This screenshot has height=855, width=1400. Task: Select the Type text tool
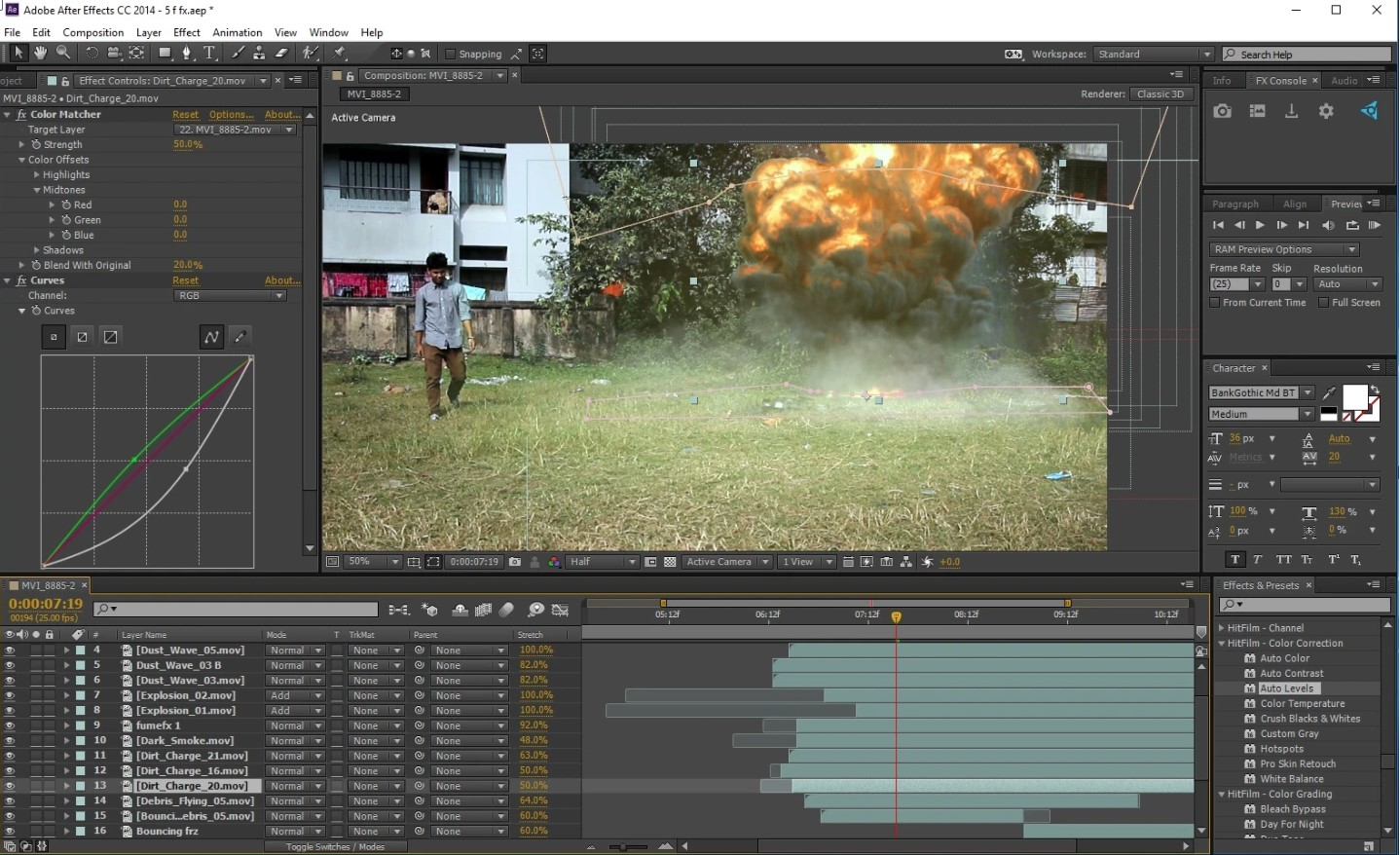[209, 53]
